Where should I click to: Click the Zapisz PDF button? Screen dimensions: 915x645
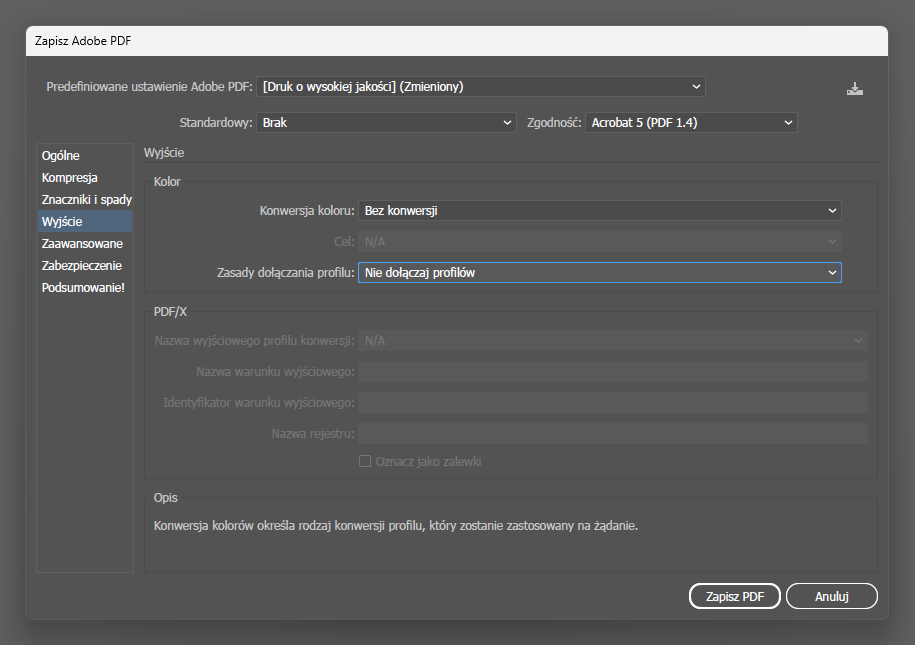tap(734, 596)
